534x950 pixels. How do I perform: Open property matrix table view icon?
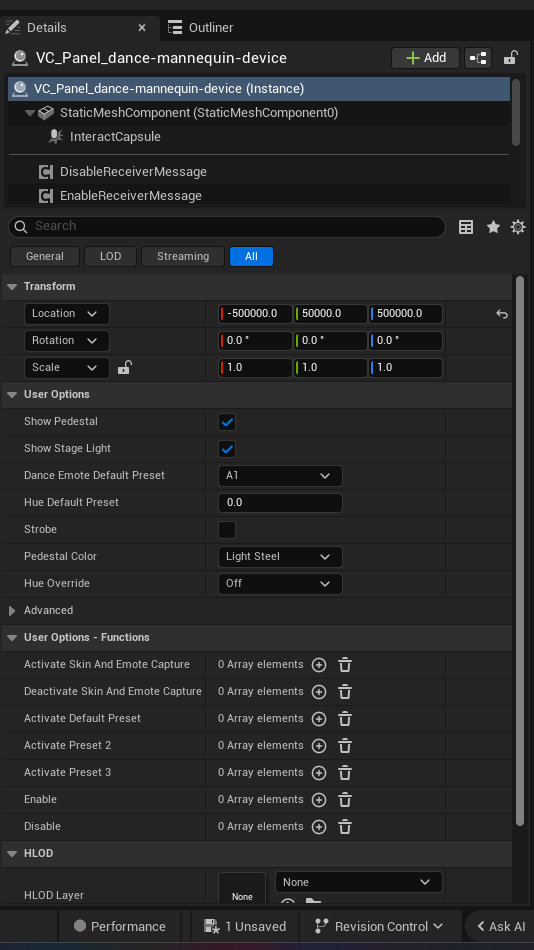(466, 227)
